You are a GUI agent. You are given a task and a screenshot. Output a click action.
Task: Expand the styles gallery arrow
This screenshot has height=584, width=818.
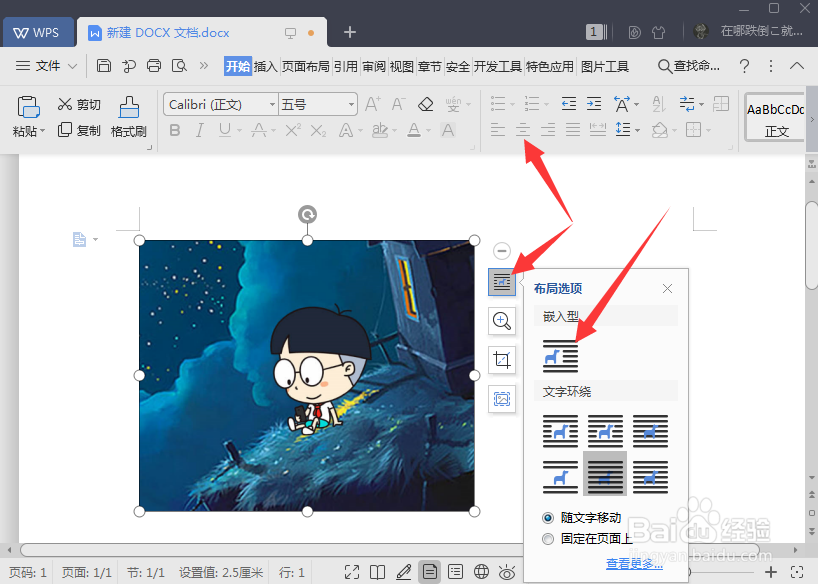tap(812, 120)
